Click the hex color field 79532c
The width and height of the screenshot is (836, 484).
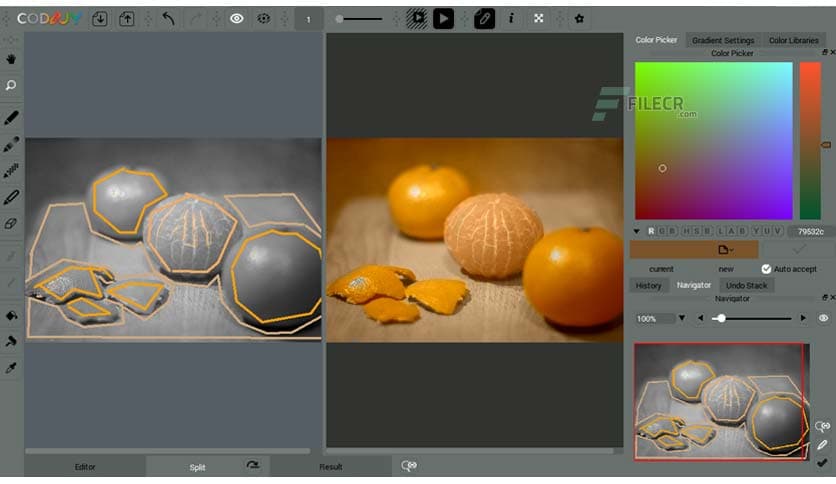810,231
